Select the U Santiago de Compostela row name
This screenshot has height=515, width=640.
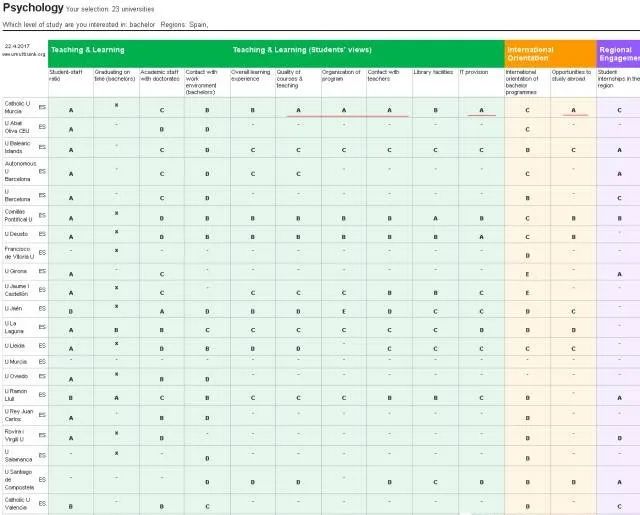19,479
